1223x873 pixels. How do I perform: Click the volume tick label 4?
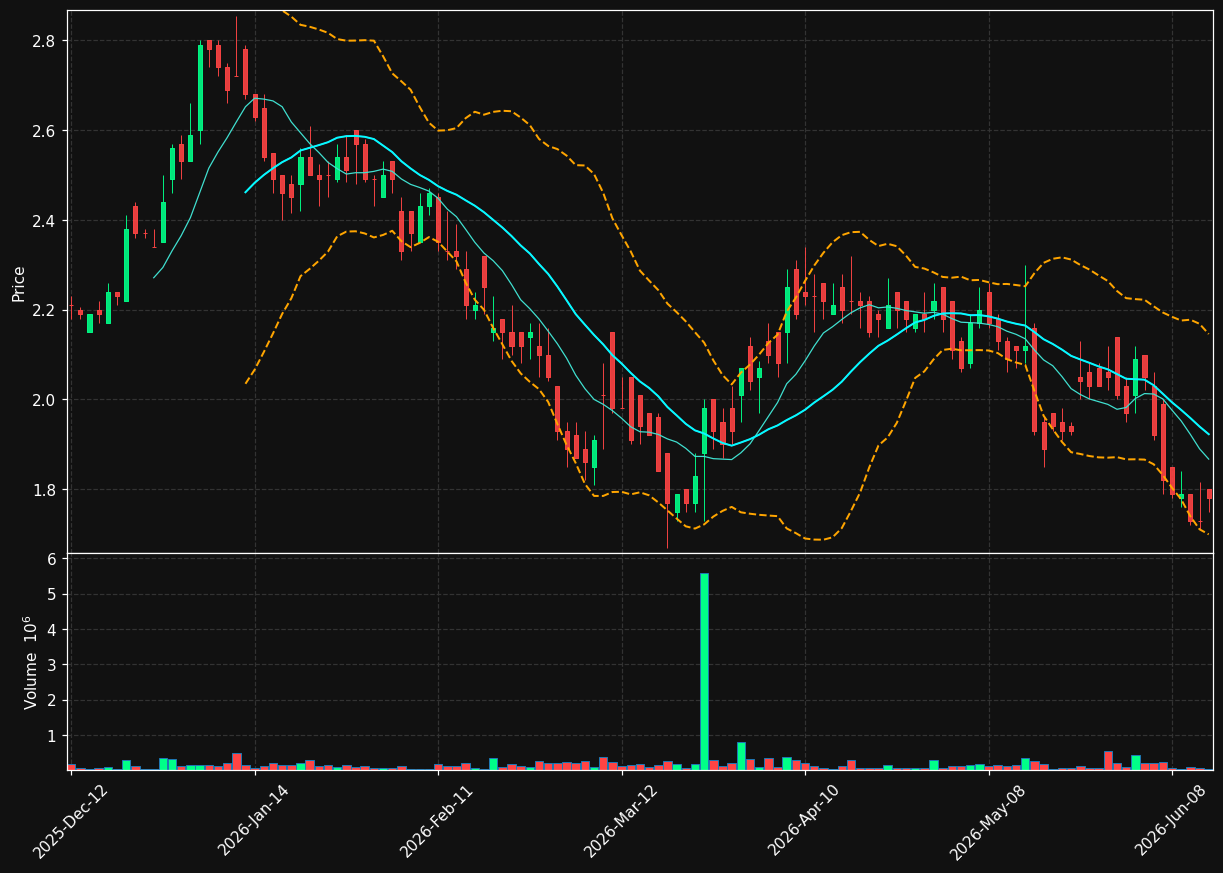point(52,630)
